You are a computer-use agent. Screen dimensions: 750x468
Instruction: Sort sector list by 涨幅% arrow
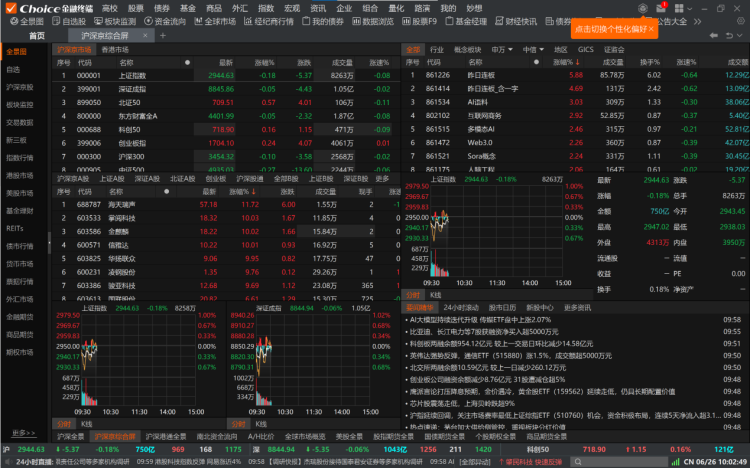pos(577,62)
